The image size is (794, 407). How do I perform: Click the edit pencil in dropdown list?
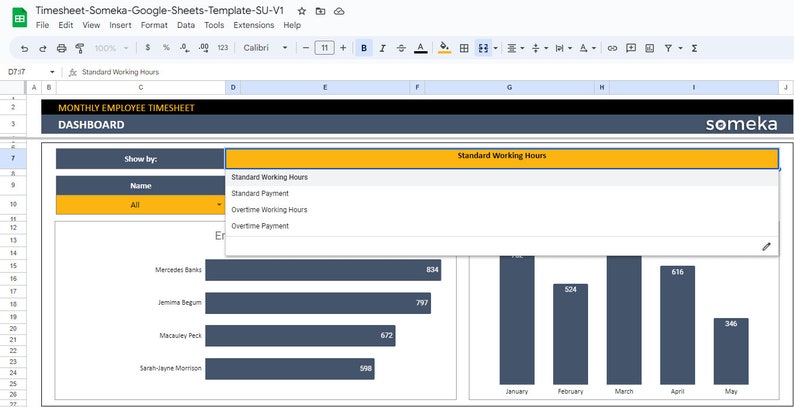pos(766,247)
